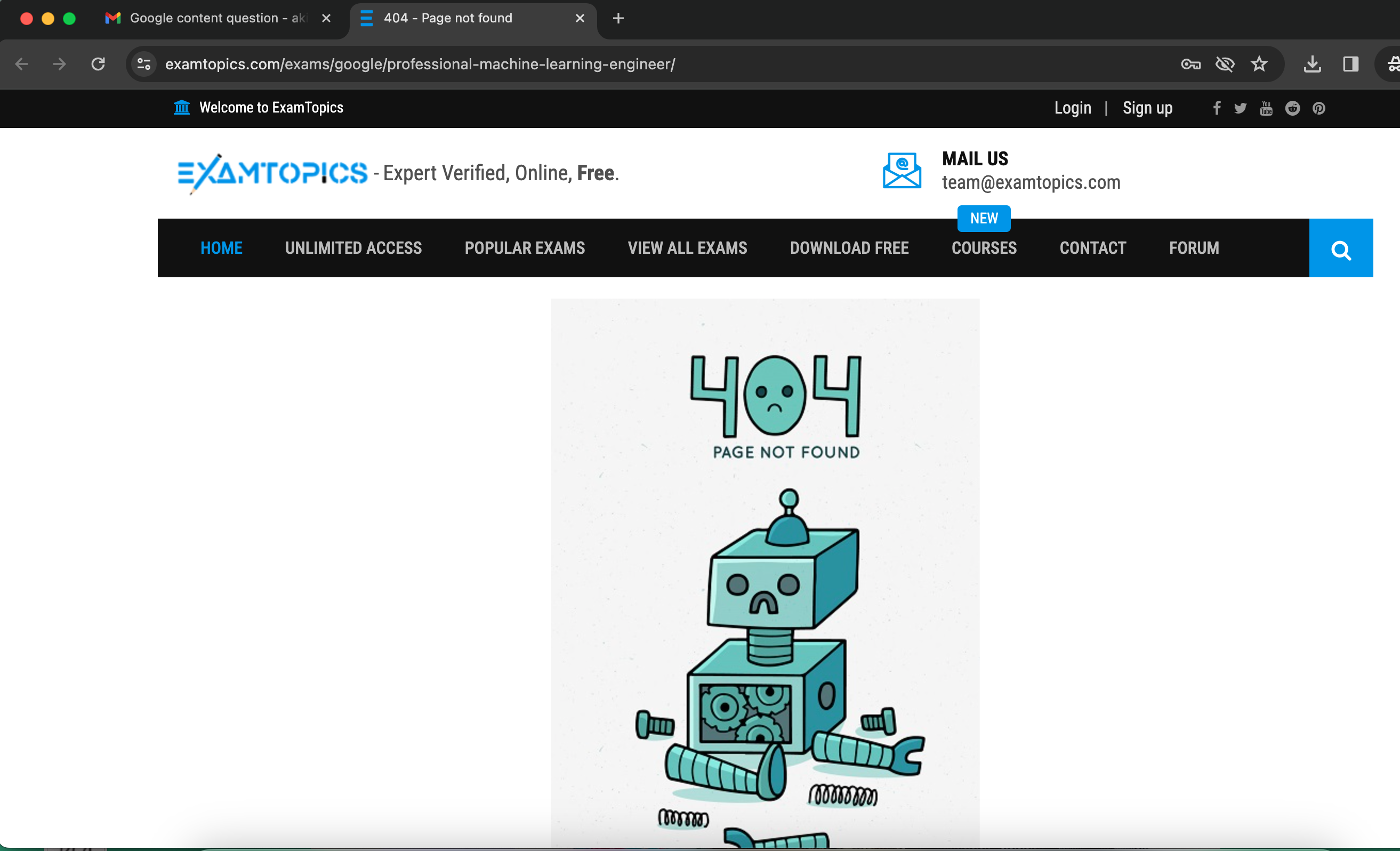This screenshot has height=851, width=1400.
Task: Open the saved password key icon
Action: click(x=1190, y=64)
